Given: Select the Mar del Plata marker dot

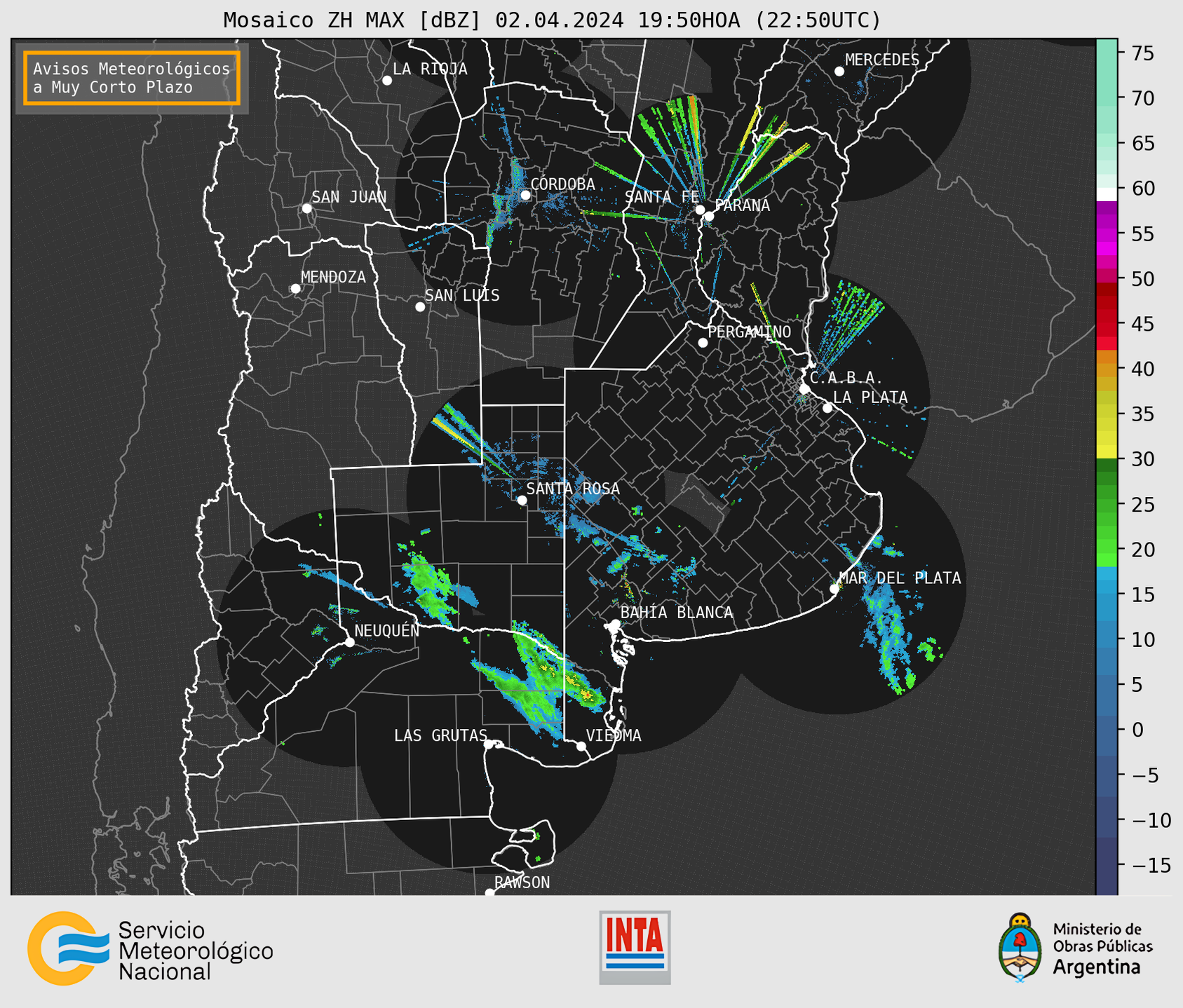Looking at the screenshot, I should coord(834,589).
